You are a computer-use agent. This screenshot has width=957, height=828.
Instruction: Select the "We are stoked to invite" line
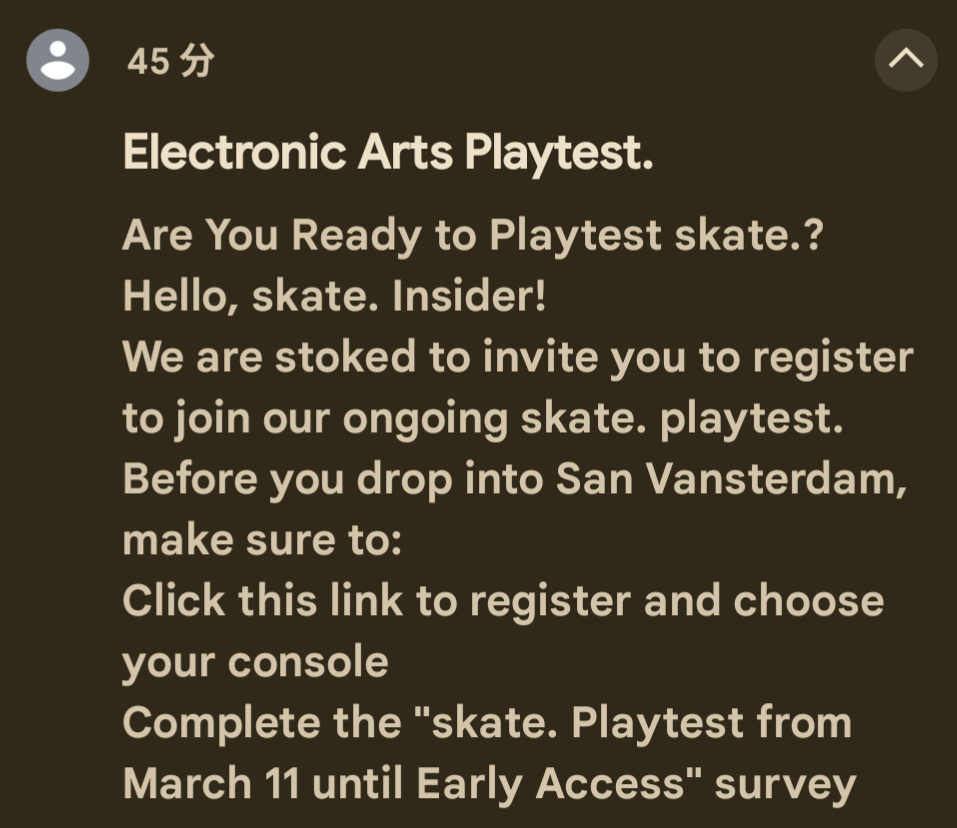point(517,358)
